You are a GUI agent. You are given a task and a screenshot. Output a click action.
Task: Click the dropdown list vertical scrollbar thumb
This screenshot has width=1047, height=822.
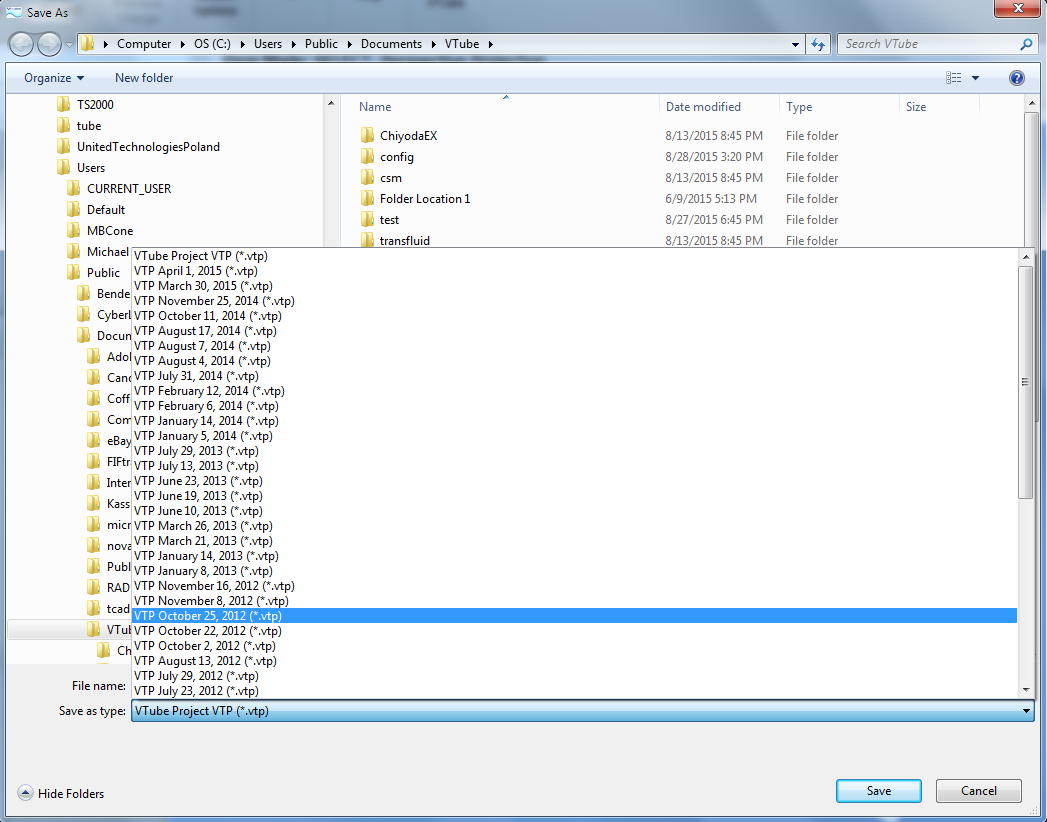[x=1025, y=380]
